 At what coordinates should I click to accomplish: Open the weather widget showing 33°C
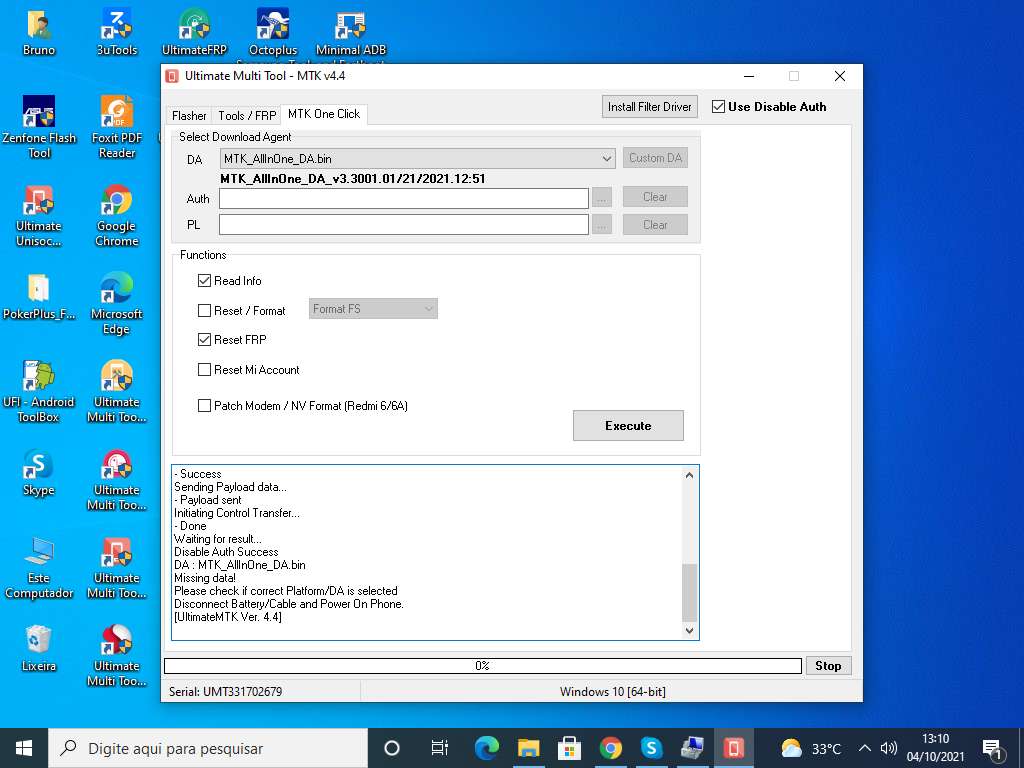[811, 748]
